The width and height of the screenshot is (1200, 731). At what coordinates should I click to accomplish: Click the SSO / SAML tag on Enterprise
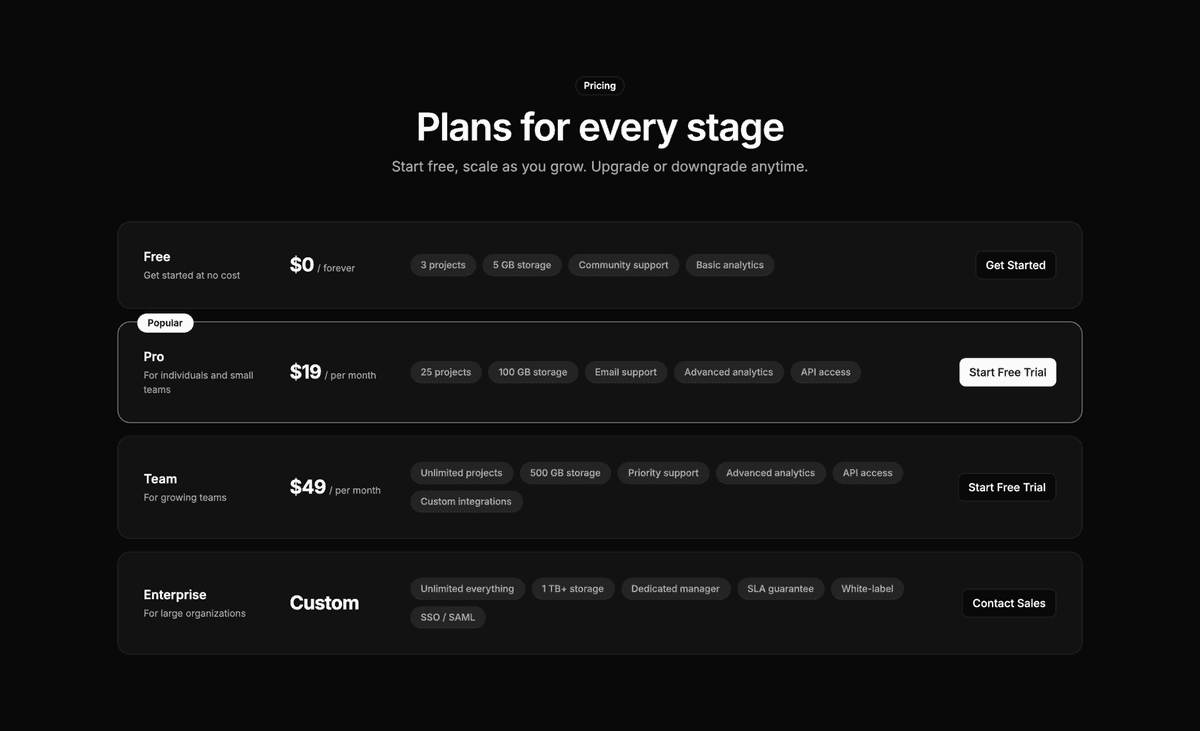coord(448,616)
